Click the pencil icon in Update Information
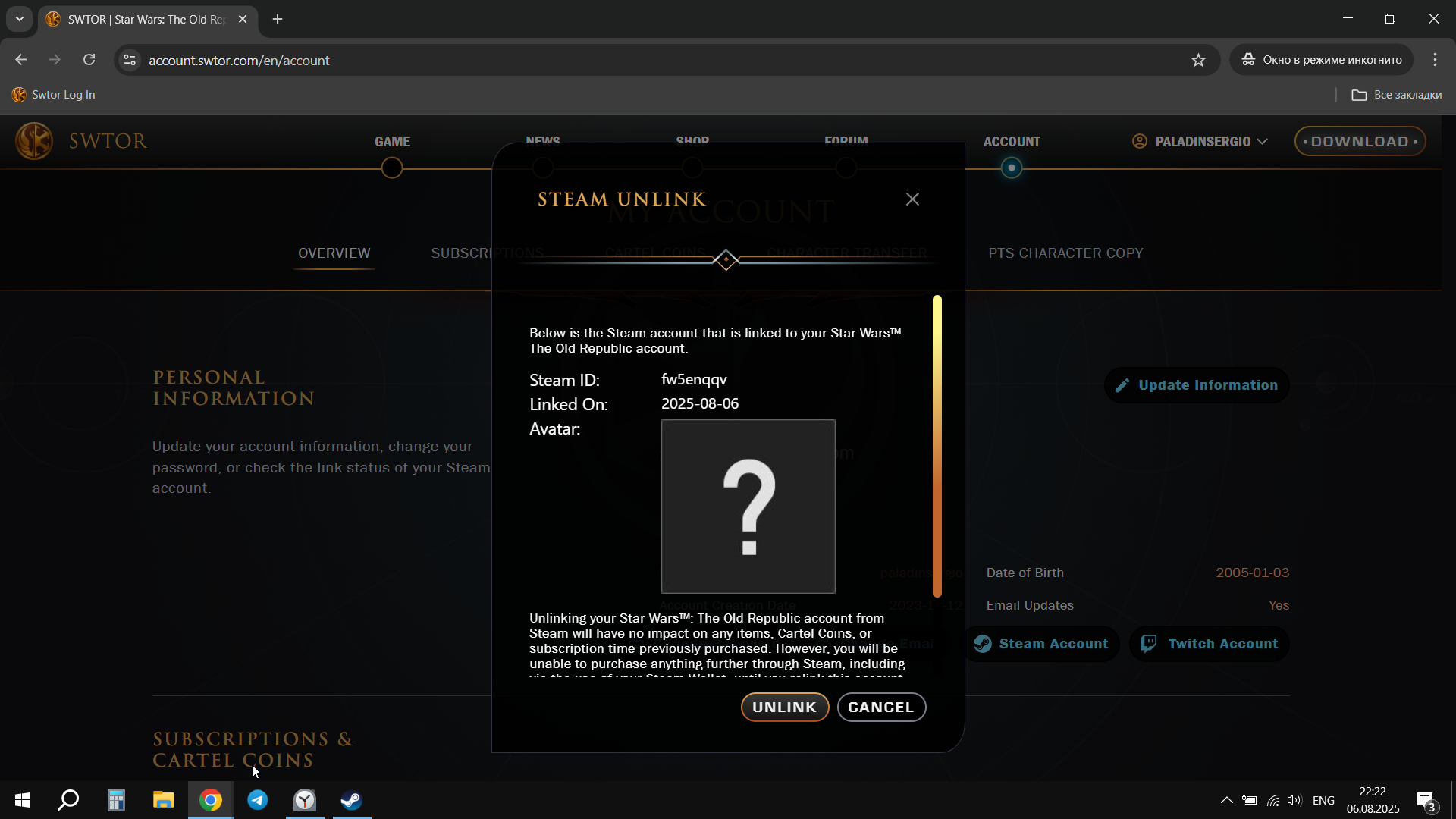1456x819 pixels. [1122, 385]
